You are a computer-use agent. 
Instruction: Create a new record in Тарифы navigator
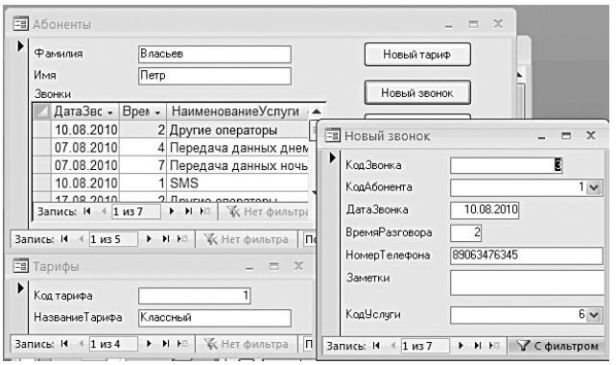pyautogui.click(x=182, y=345)
